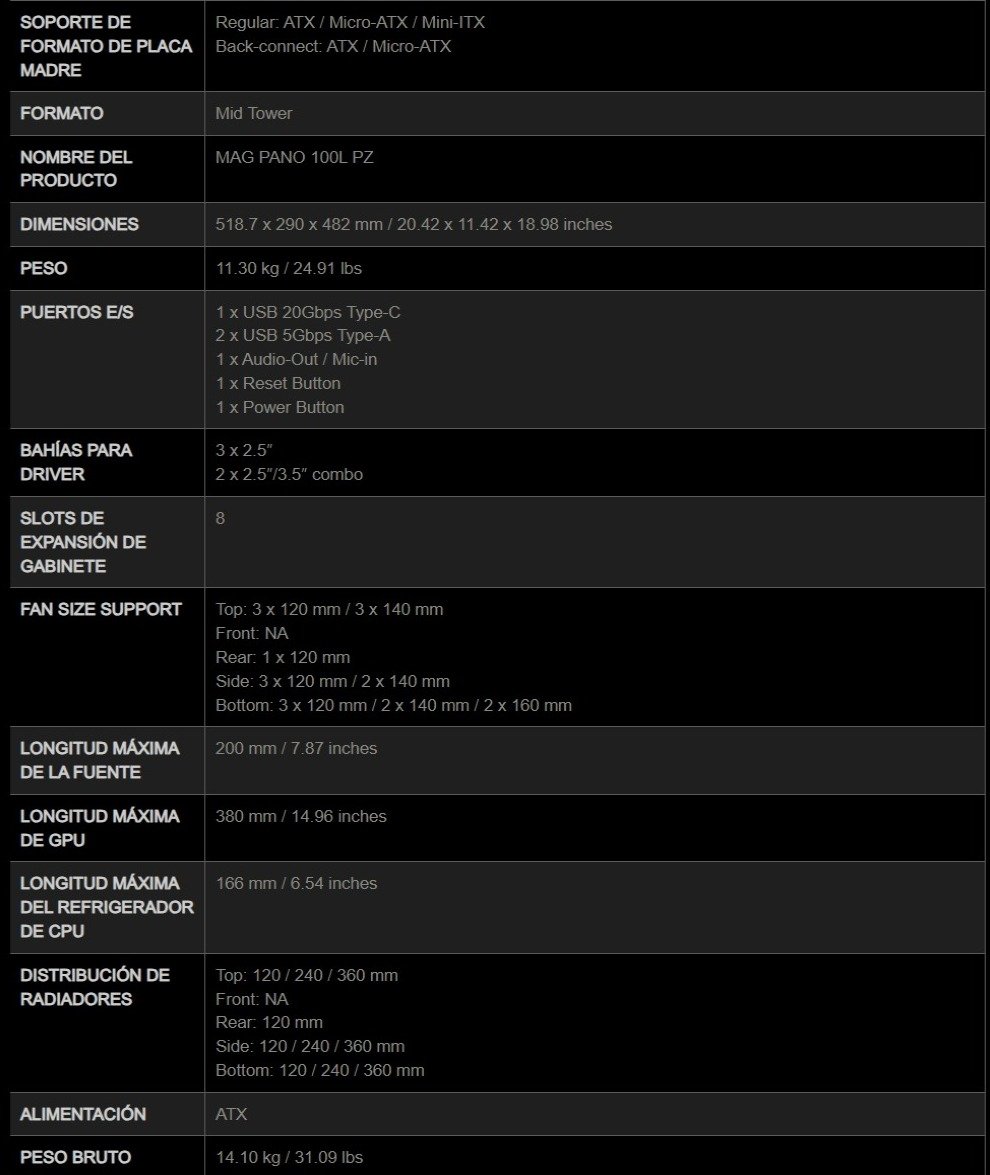Click the 2 x 2.5"/3.5" combo text
Viewport: 990px width, 1175px height.
(x=289, y=474)
